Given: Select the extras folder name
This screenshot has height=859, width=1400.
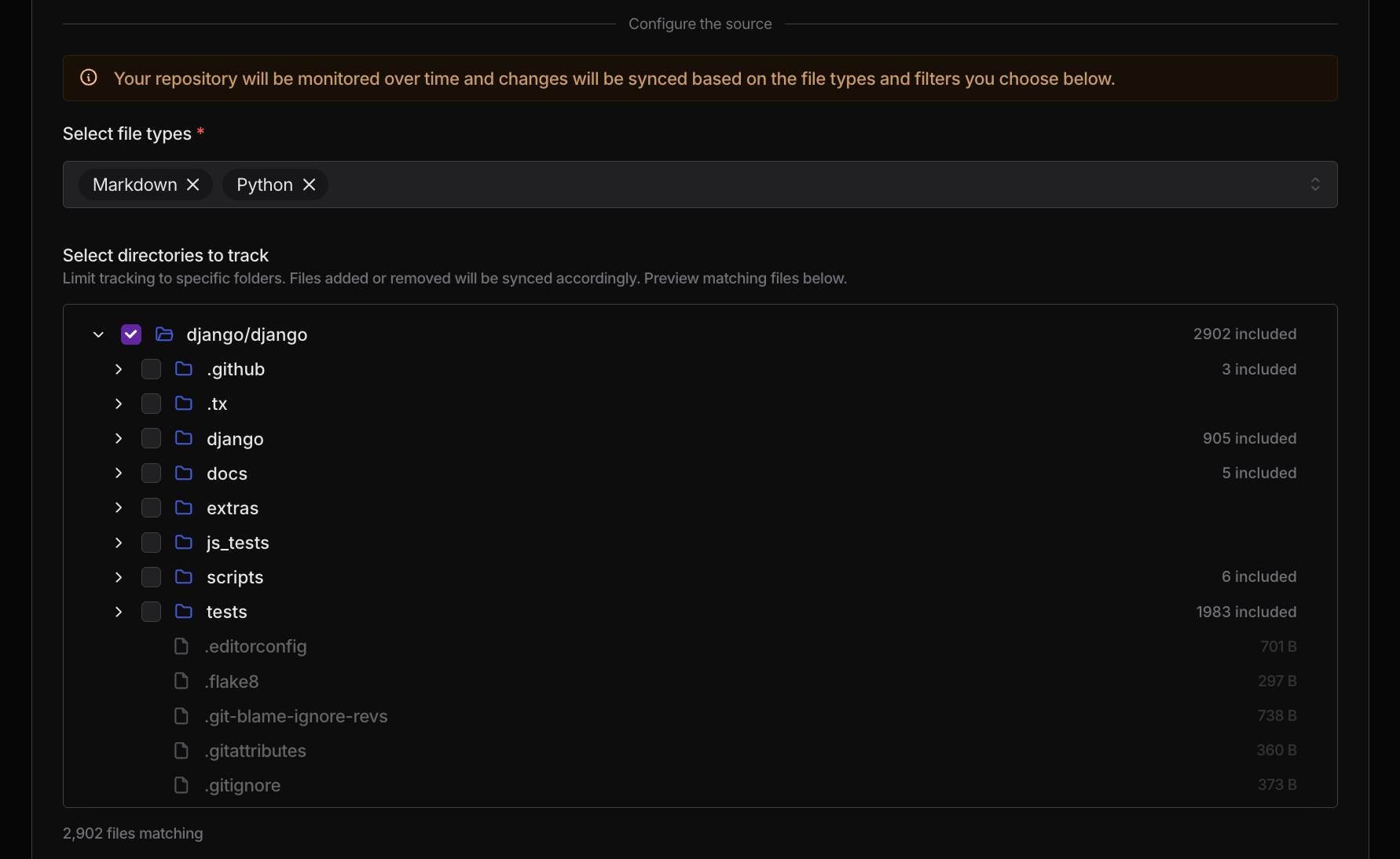Looking at the screenshot, I should tap(232, 508).
